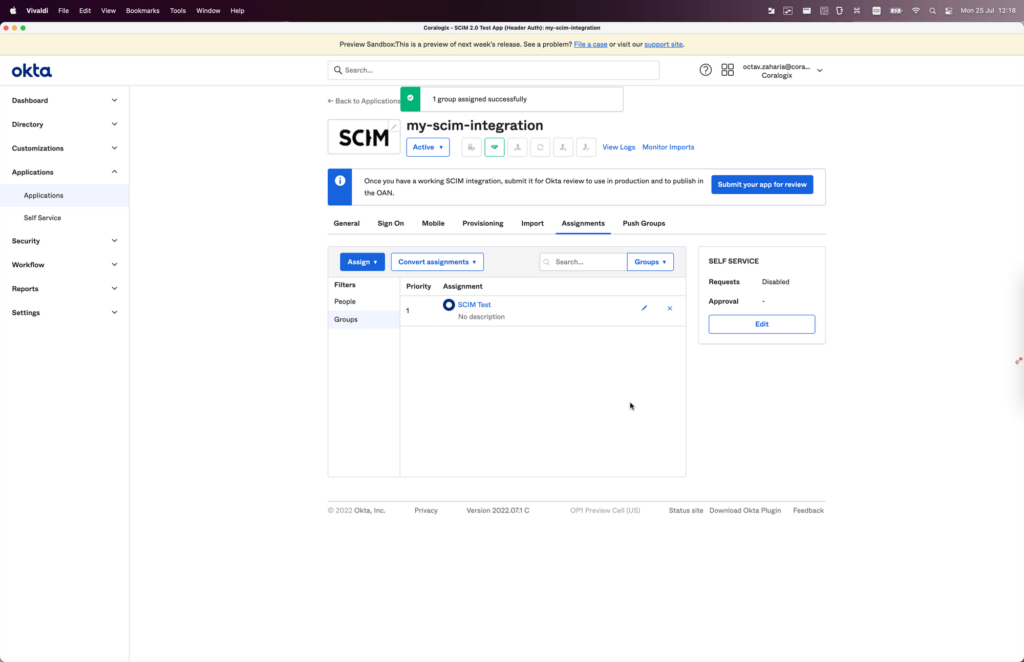Remove the SCIM Test assignment with X
This screenshot has width=1024, height=662.
pos(669,308)
